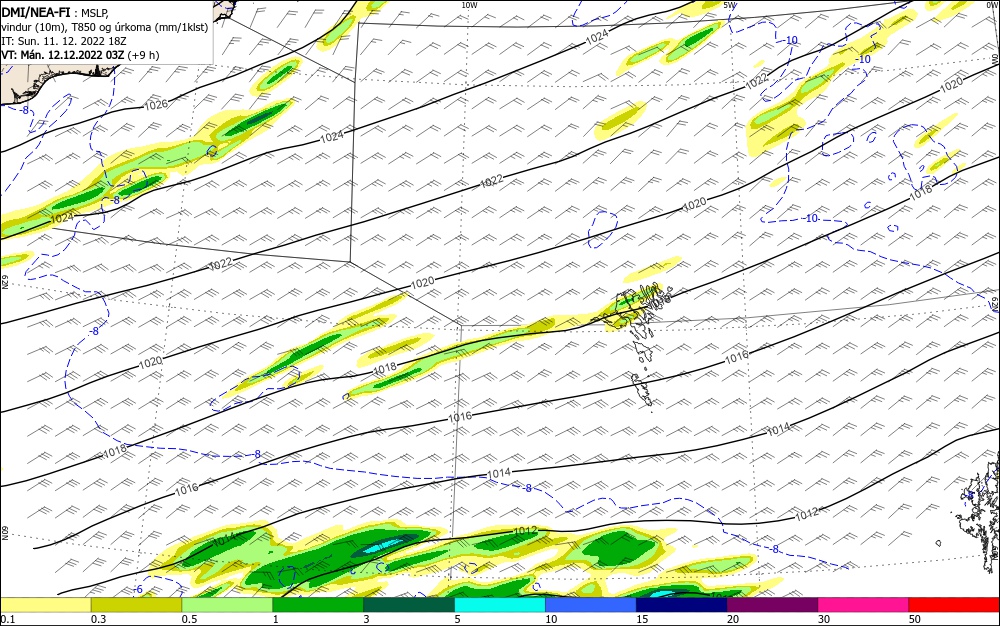The width and height of the screenshot is (1000, 626).
Task: Click the dark green 3–5 legend swatch
Action: coord(409,605)
